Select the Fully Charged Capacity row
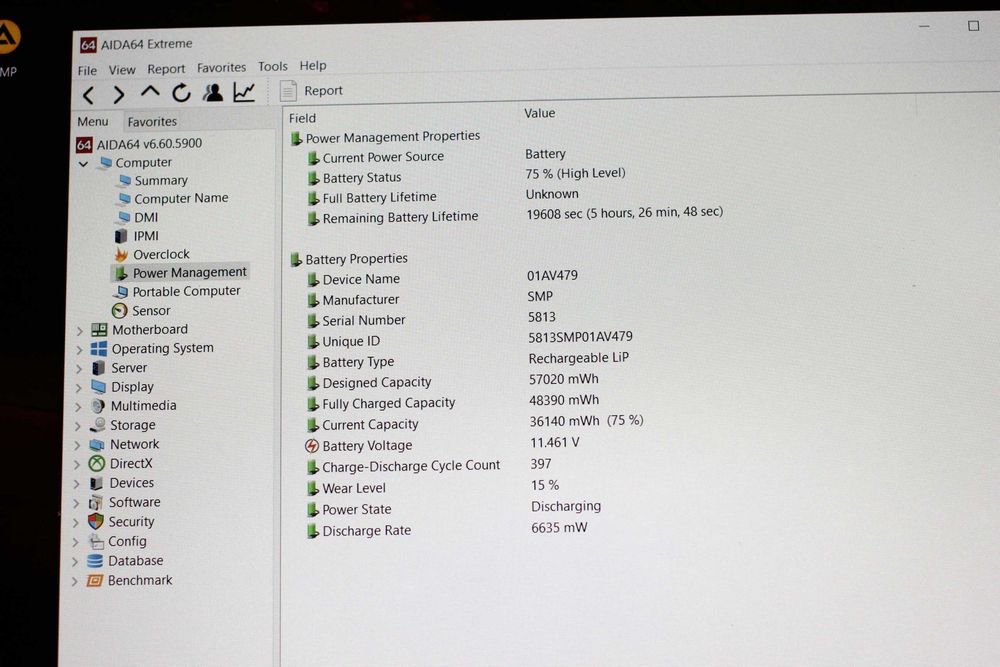This screenshot has width=1000, height=667. pyautogui.click(x=454, y=402)
